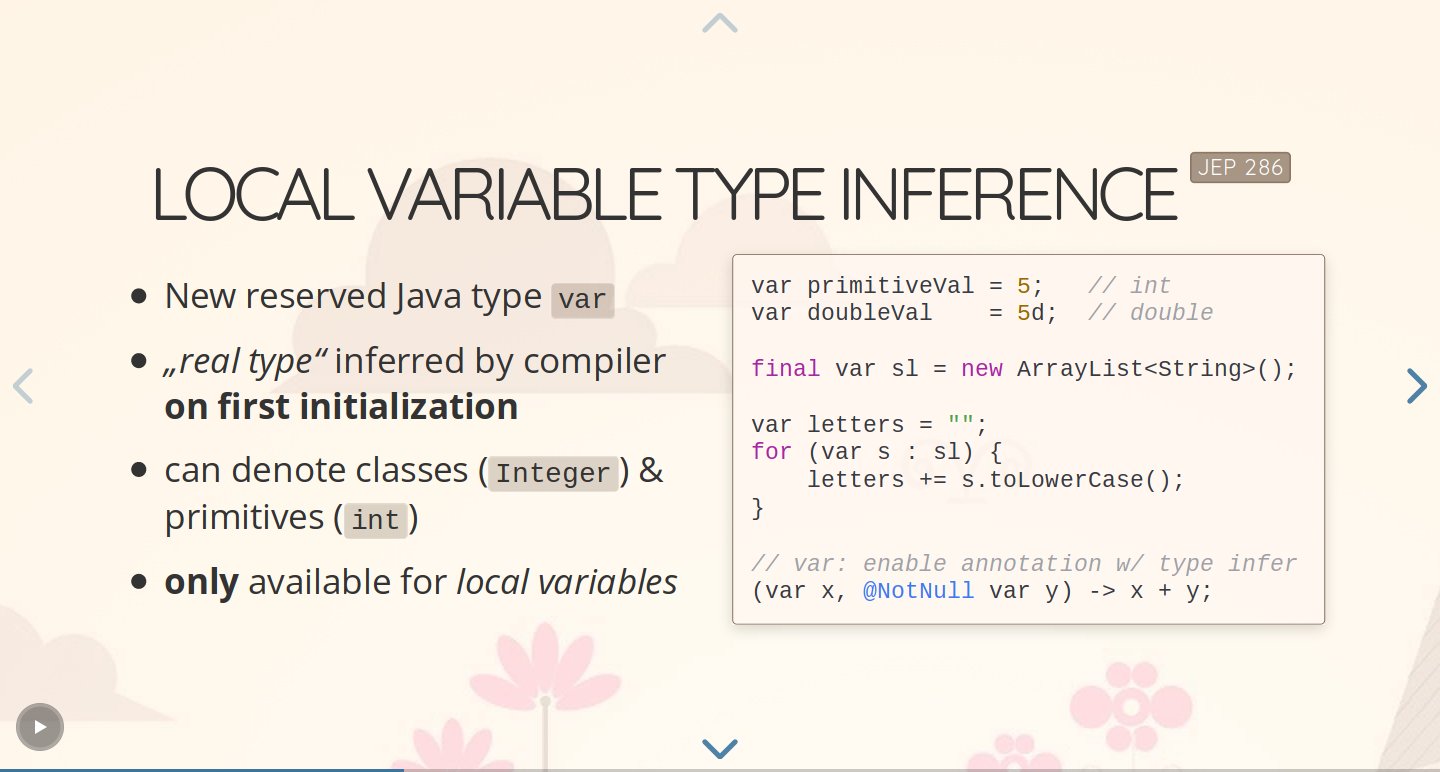The image size is (1440, 772).
Task: Click the 'final' keyword in the code block
Action: coord(786,369)
